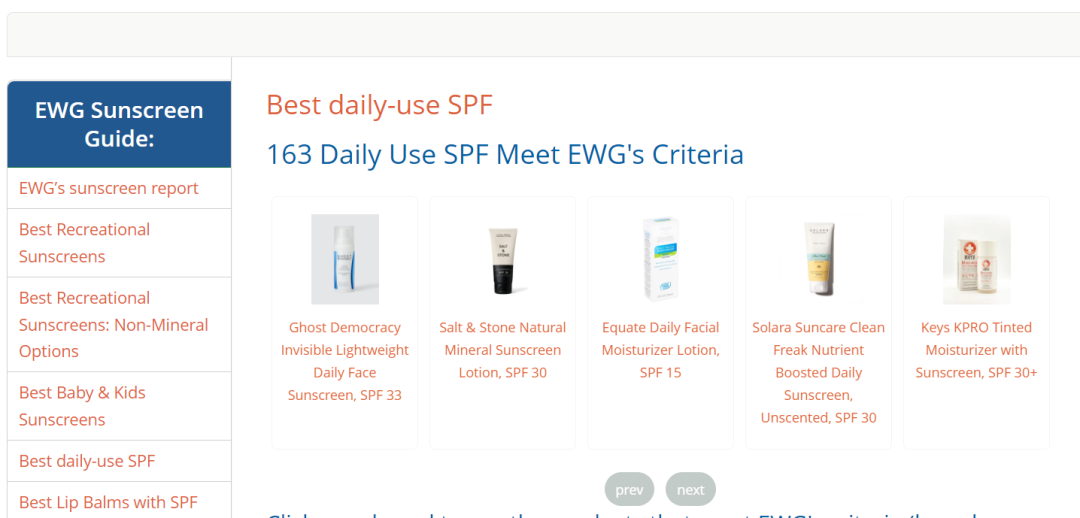Click Keys KPRO Tinted Moisturizer title link
1080x518 pixels.
tap(977, 350)
